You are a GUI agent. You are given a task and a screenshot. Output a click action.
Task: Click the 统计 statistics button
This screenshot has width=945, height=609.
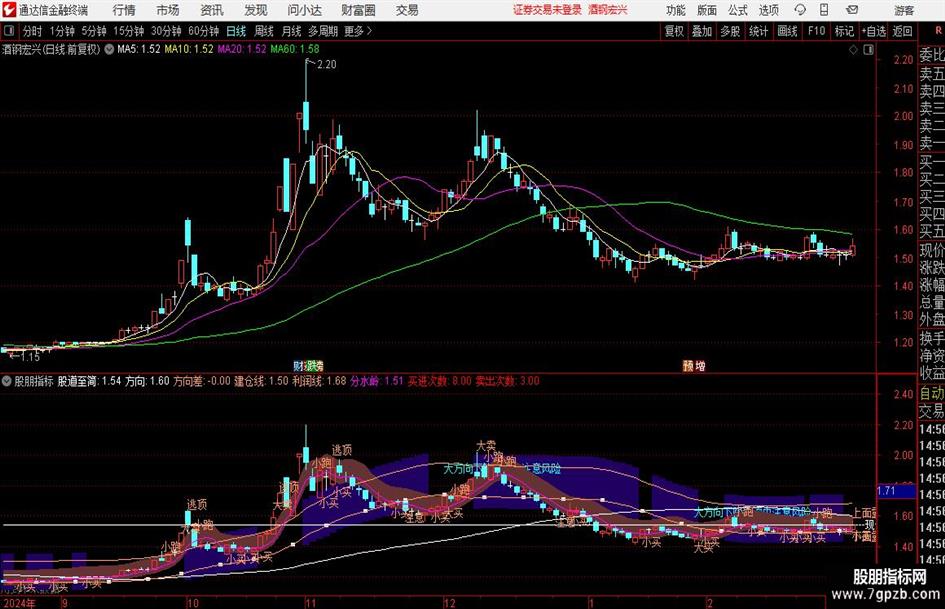(758, 31)
